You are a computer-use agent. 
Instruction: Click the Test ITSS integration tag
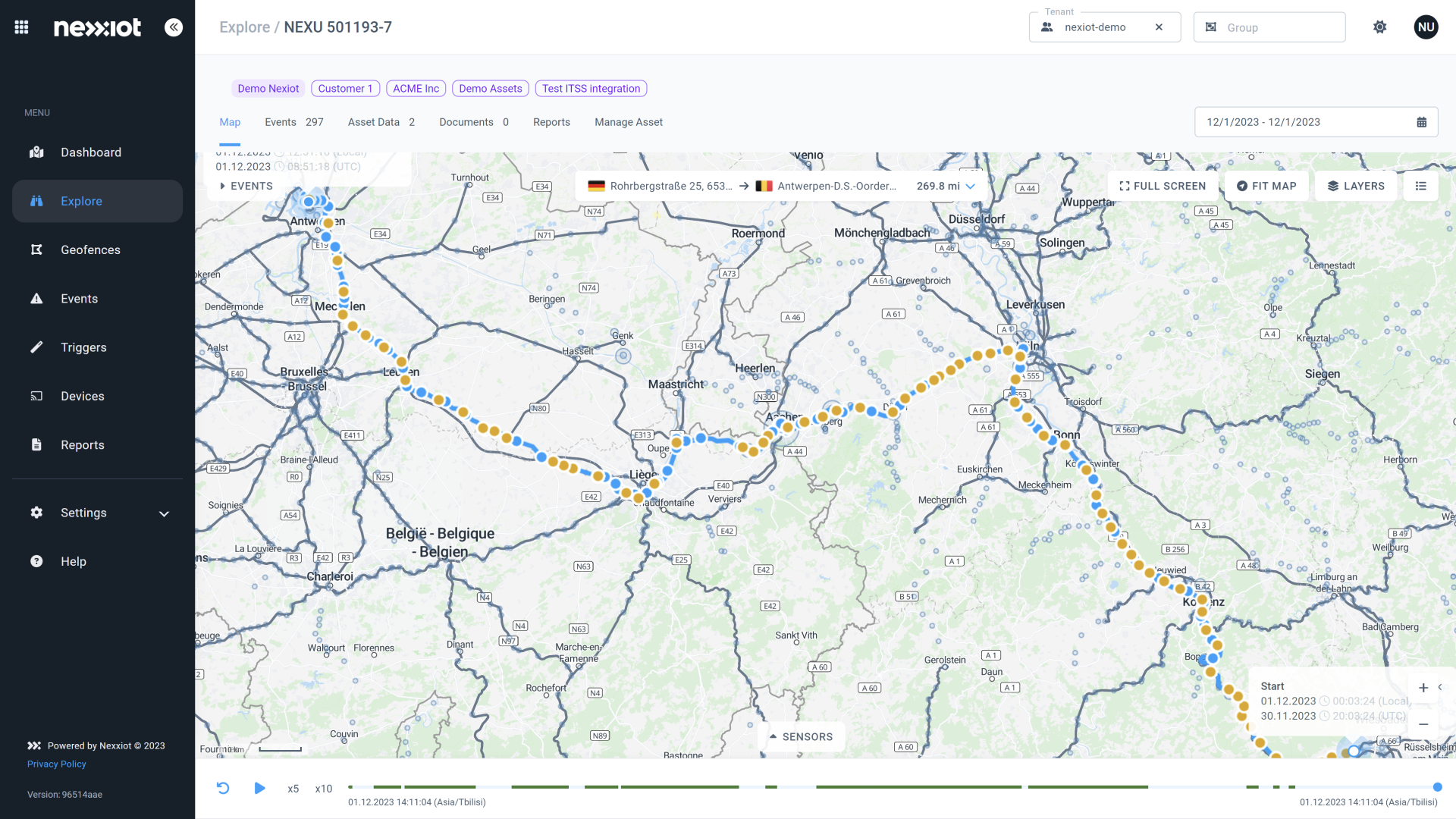click(x=591, y=89)
